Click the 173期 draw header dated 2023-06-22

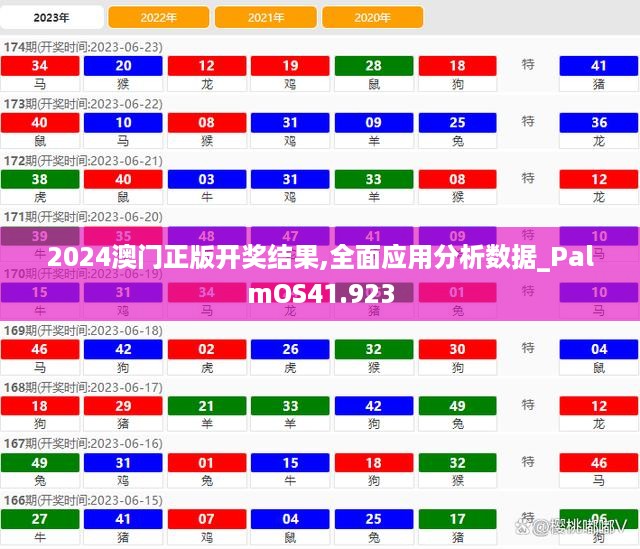tap(83, 104)
